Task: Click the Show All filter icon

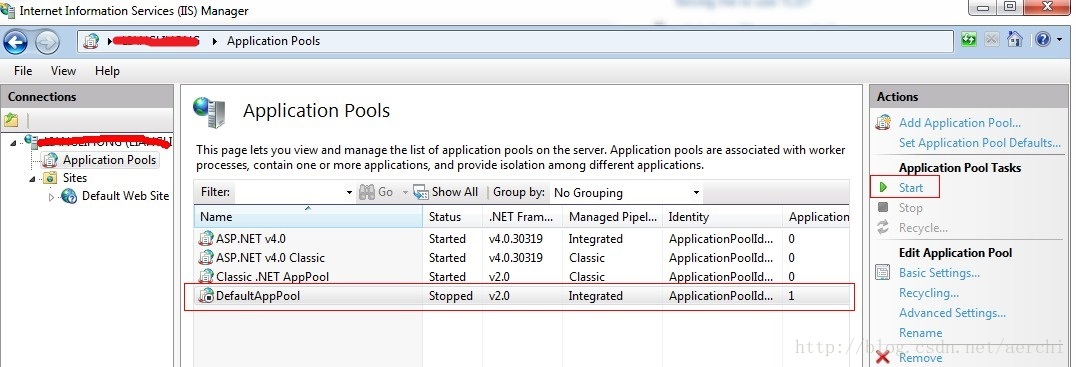Action: [x=421, y=192]
